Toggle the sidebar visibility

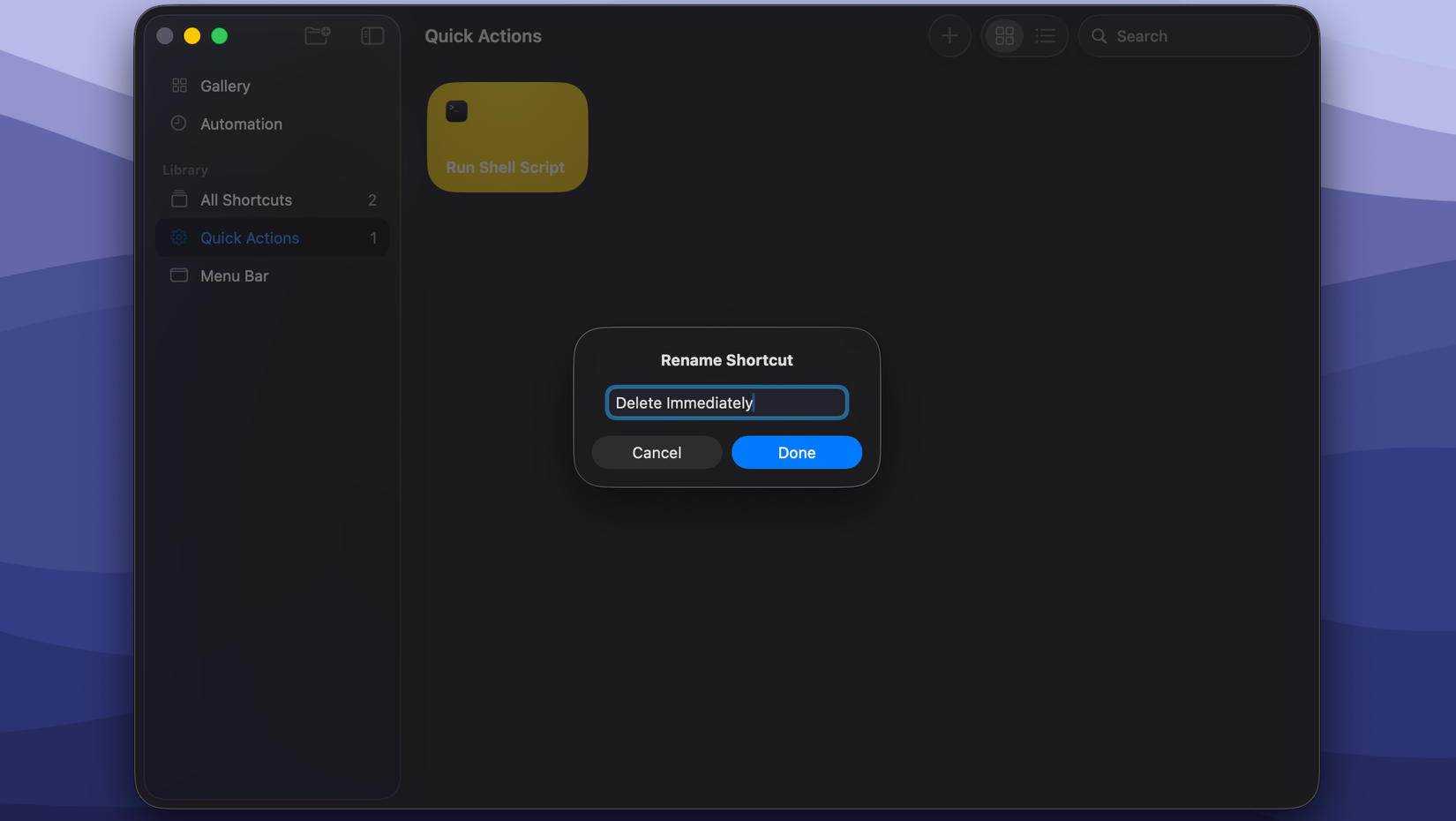tap(372, 35)
